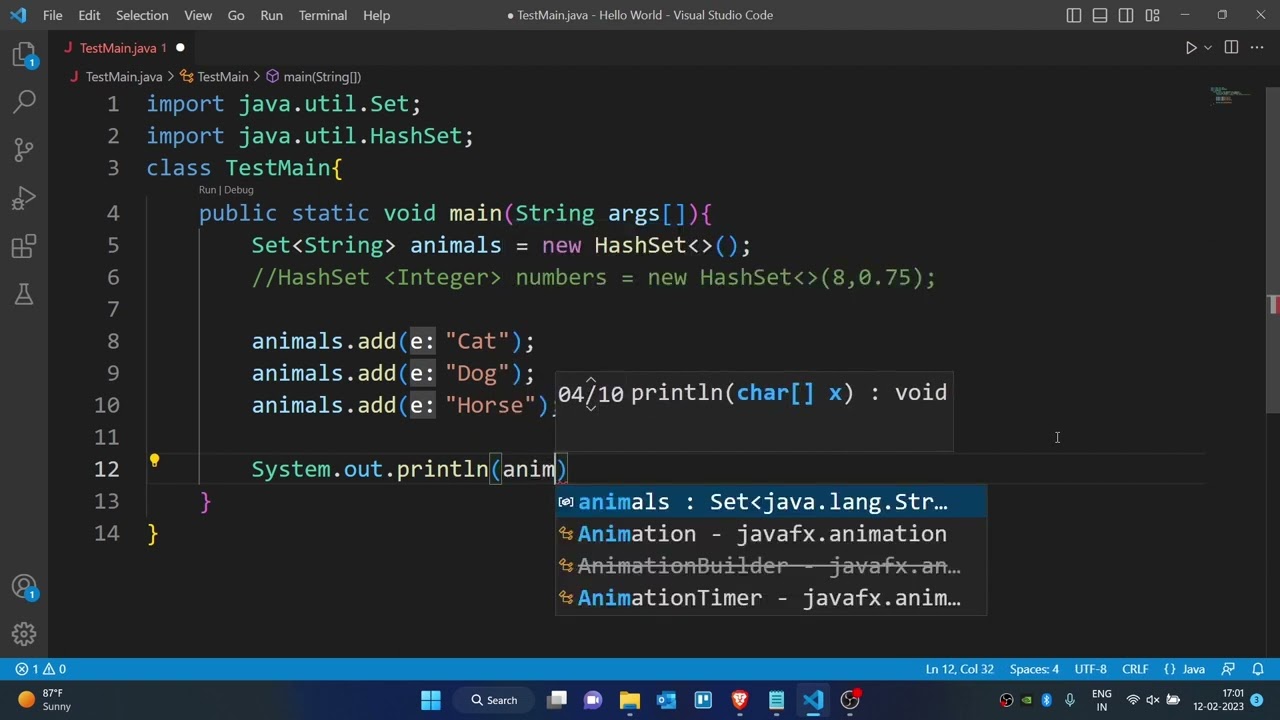Click the Run code lens above main

pos(207,190)
